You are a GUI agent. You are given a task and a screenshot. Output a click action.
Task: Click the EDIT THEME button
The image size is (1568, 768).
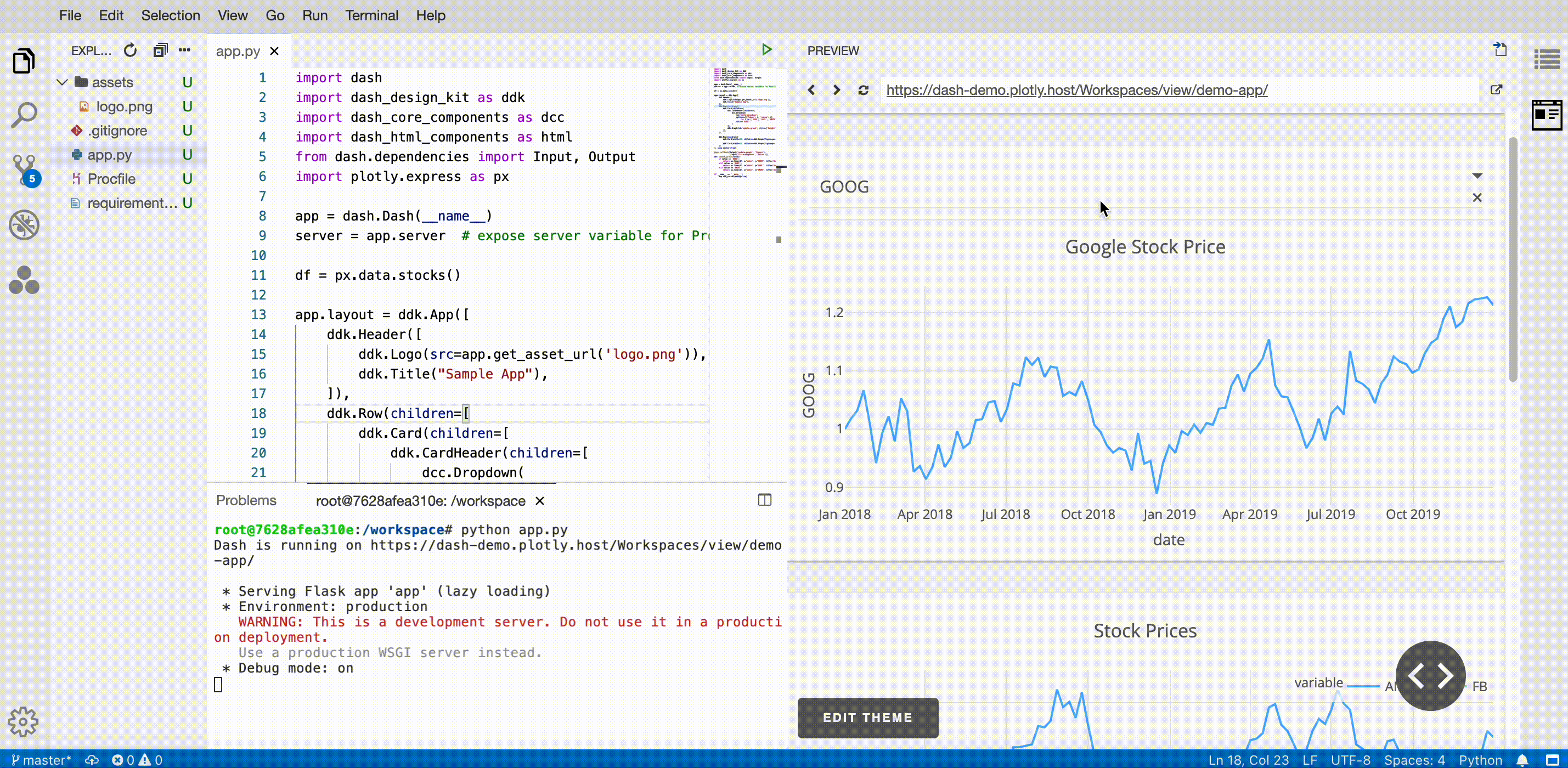(x=867, y=718)
